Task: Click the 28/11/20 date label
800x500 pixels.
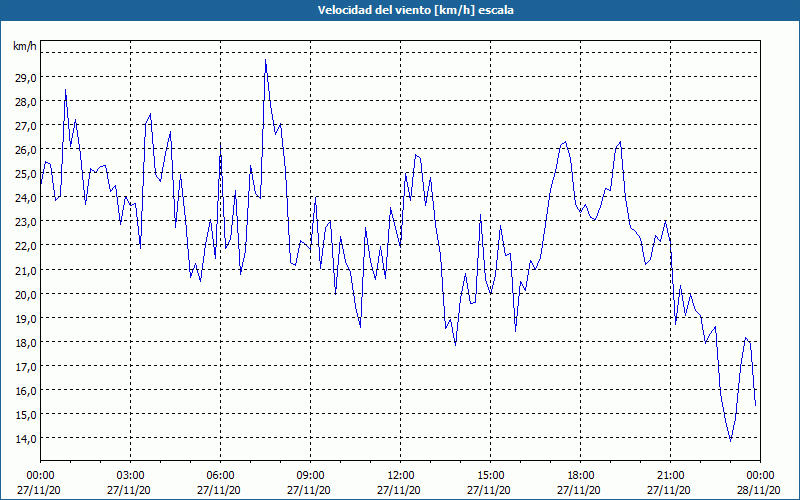Action: click(759, 490)
